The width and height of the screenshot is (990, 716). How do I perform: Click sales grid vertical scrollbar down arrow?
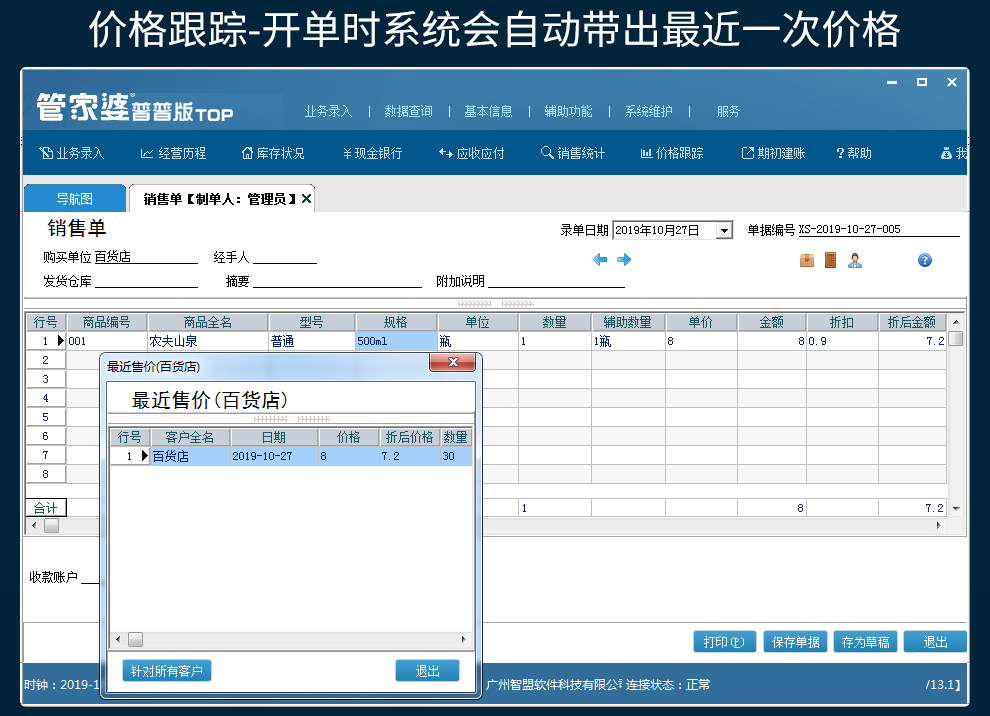[956, 508]
